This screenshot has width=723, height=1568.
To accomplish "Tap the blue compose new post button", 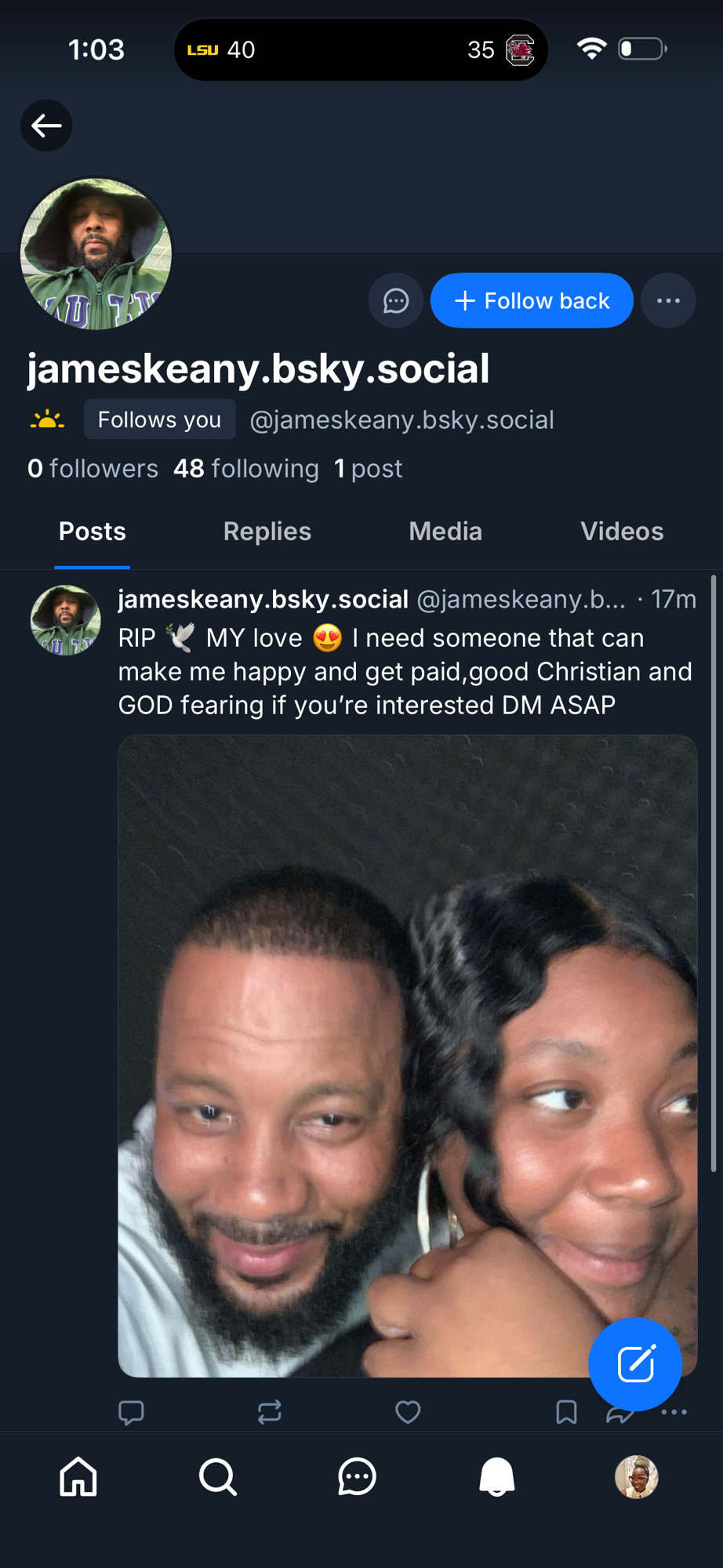I will point(635,1364).
